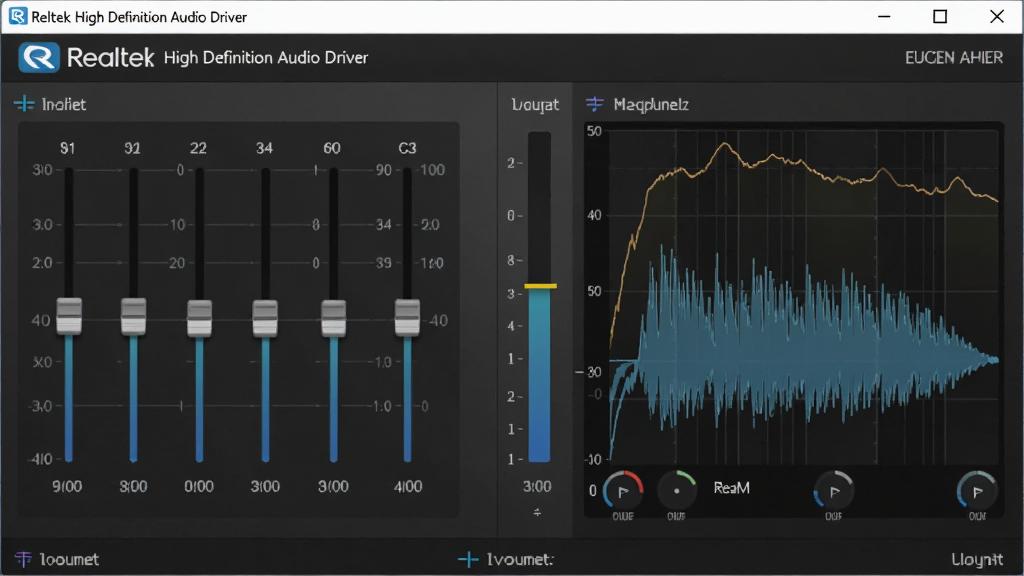Click the Realtek logo icon in header

click(x=39, y=57)
